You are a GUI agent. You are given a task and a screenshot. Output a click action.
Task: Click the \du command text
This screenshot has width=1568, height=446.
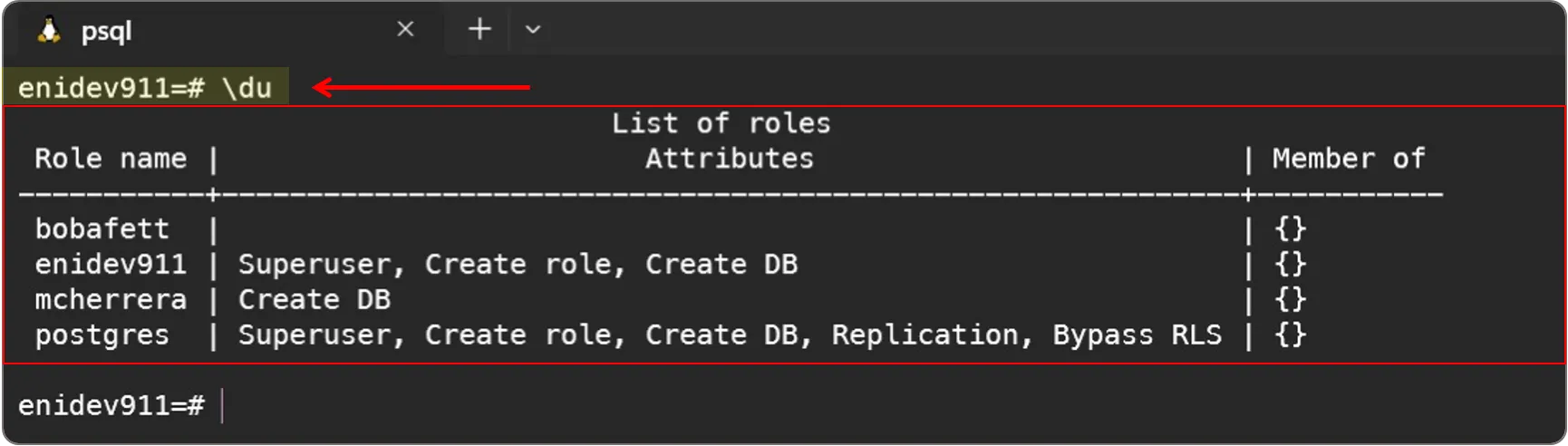coord(247,88)
